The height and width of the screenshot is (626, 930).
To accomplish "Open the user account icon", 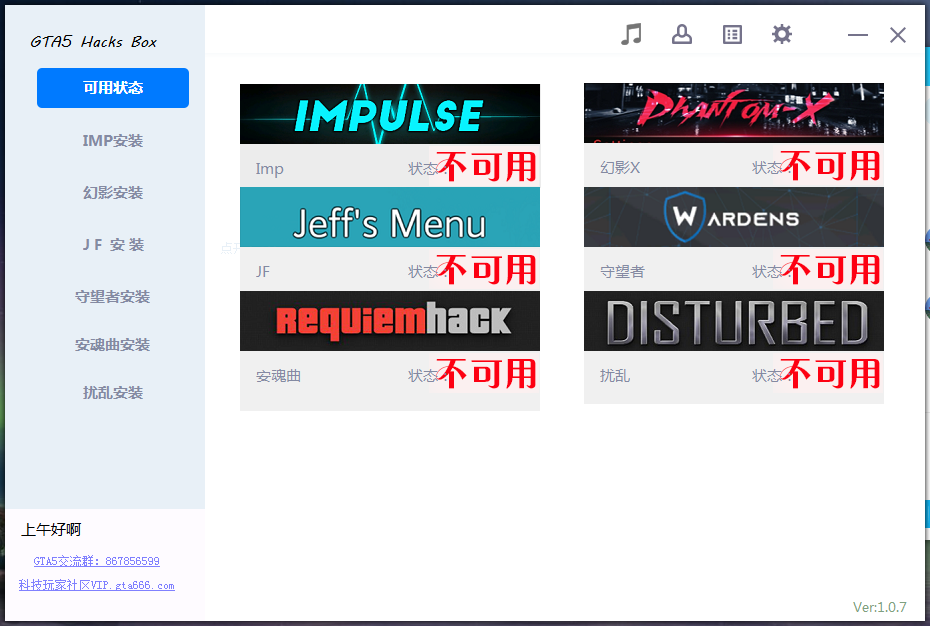I will click(682, 34).
